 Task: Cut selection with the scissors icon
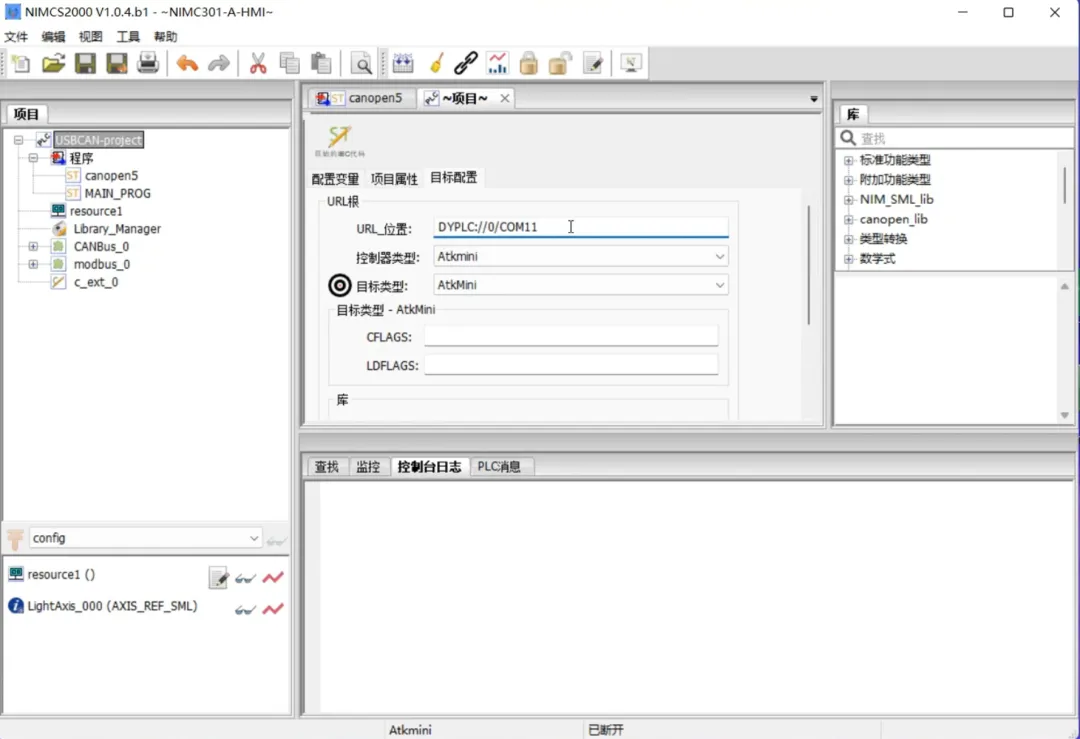click(x=258, y=63)
